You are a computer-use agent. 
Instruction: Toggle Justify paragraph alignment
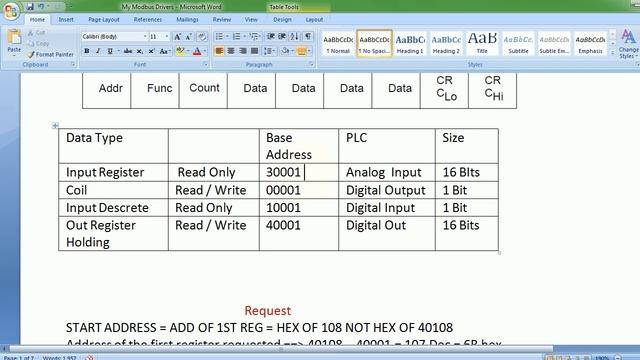click(x=254, y=51)
